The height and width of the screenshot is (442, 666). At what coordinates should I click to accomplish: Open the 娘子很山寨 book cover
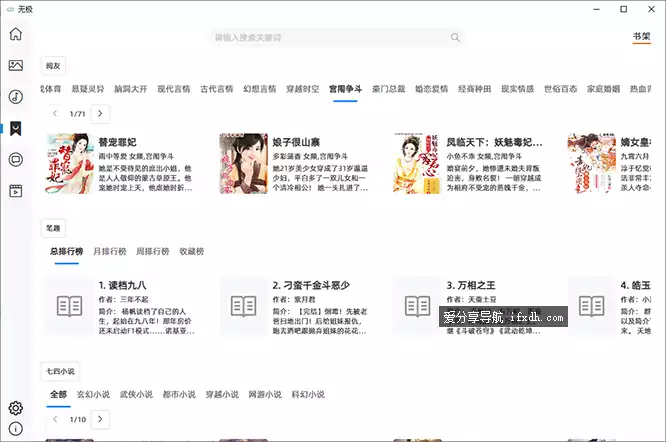pyautogui.click(x=243, y=163)
